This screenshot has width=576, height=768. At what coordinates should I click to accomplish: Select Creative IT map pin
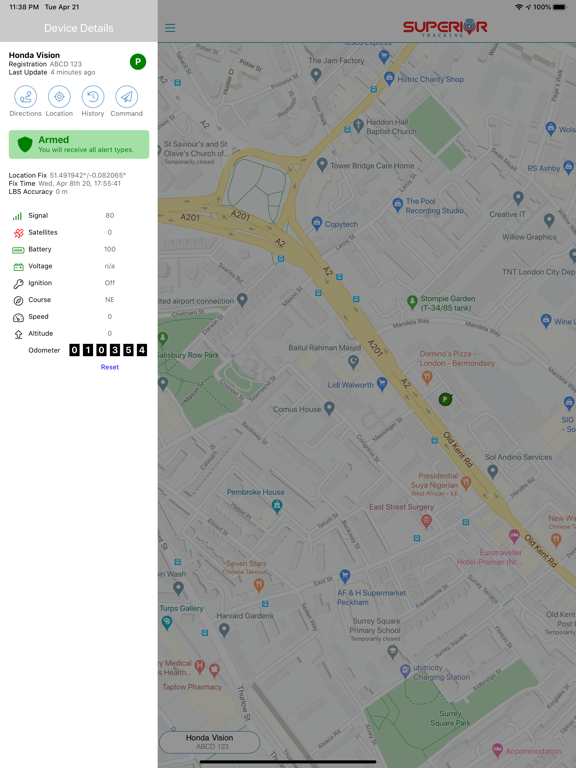518,197
